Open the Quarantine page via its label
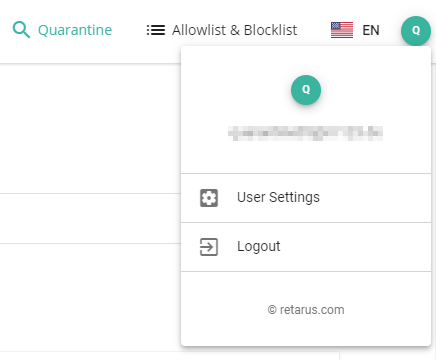Image resolution: width=436 pixels, height=360 pixels. pyautogui.click(x=75, y=30)
